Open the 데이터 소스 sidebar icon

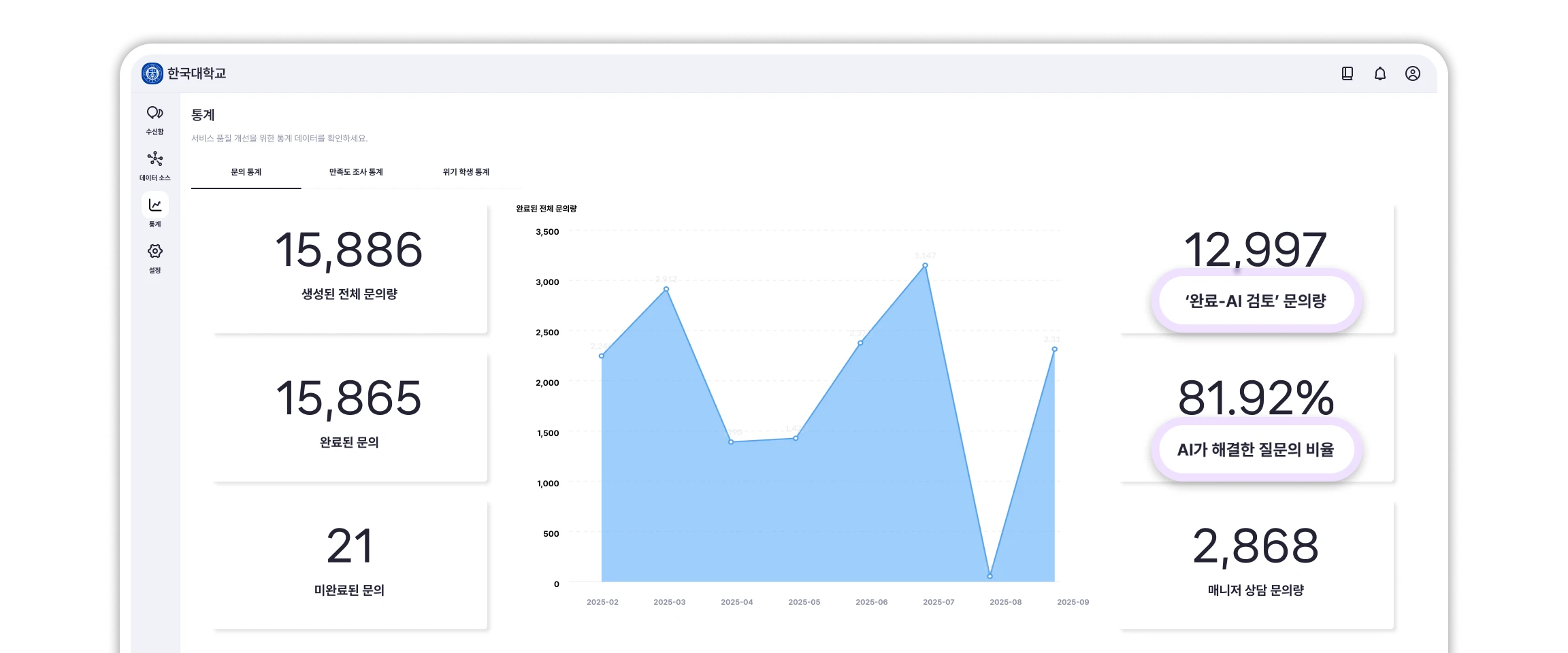point(155,159)
